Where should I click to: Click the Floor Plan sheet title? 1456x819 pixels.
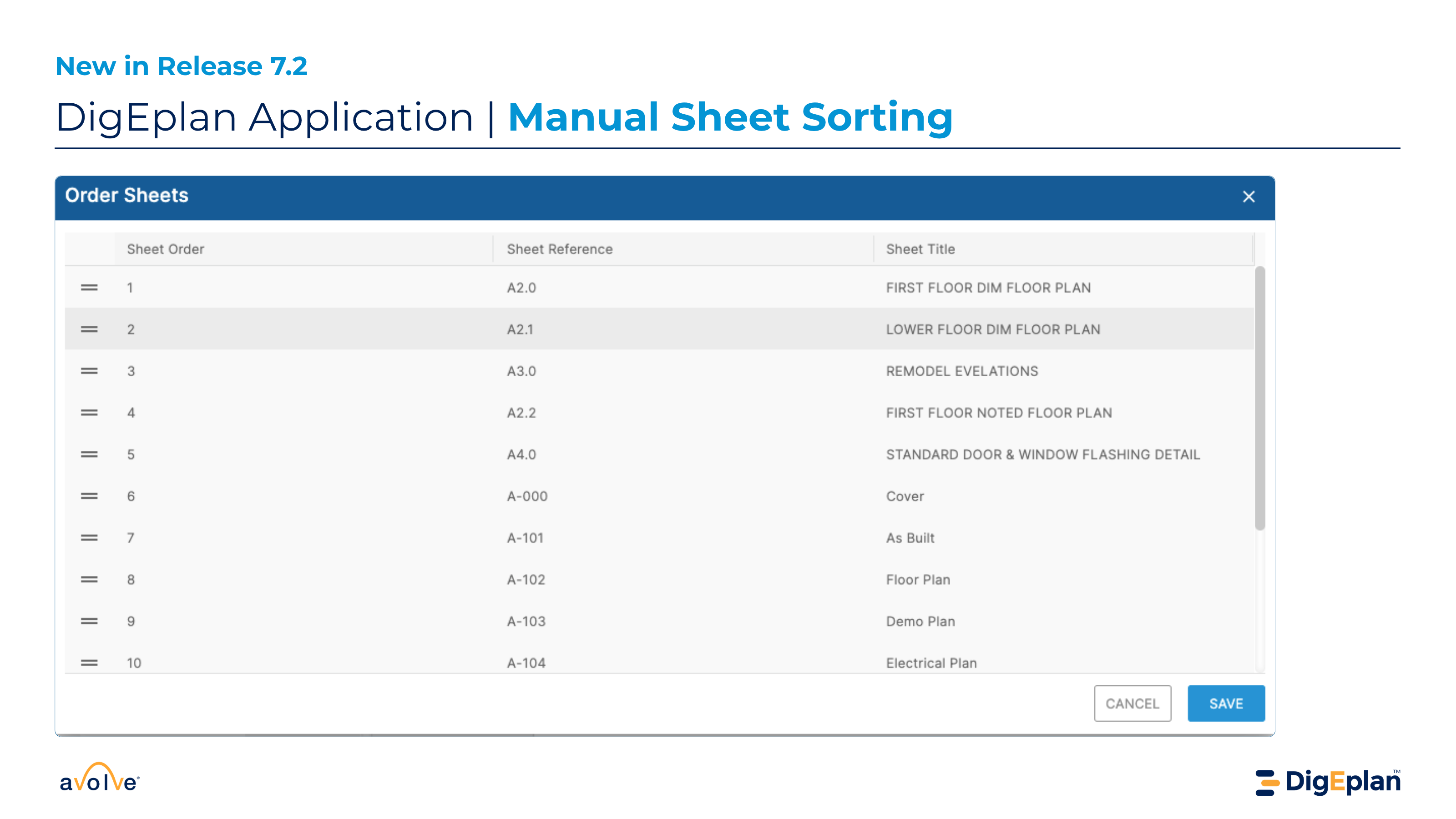918,580
